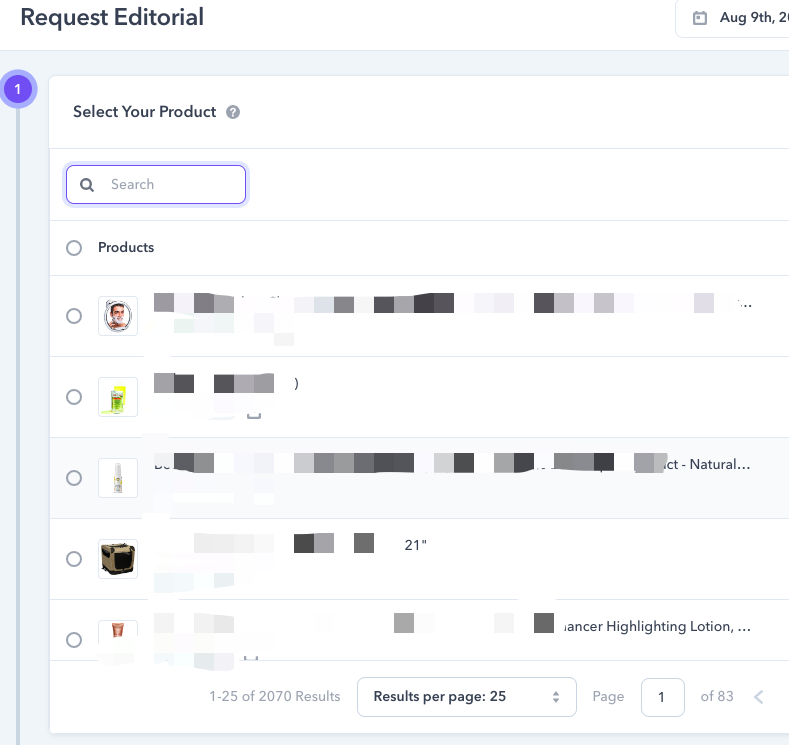Open the Results per page dropdown
Viewport: 789px width, 745px height.
(x=466, y=697)
